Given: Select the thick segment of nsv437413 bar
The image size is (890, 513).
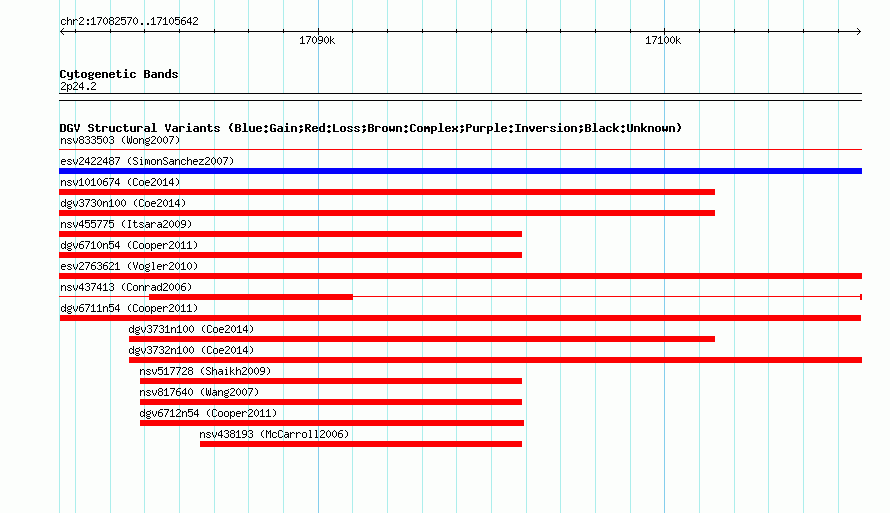Looking at the screenshot, I should (251, 297).
